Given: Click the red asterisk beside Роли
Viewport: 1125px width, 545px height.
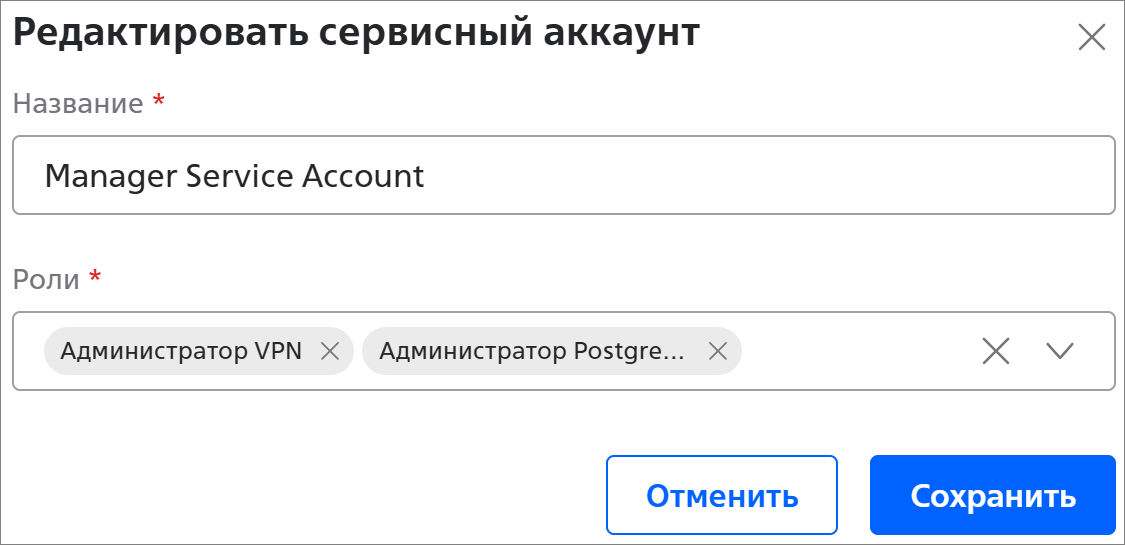Looking at the screenshot, I should 95,277.
